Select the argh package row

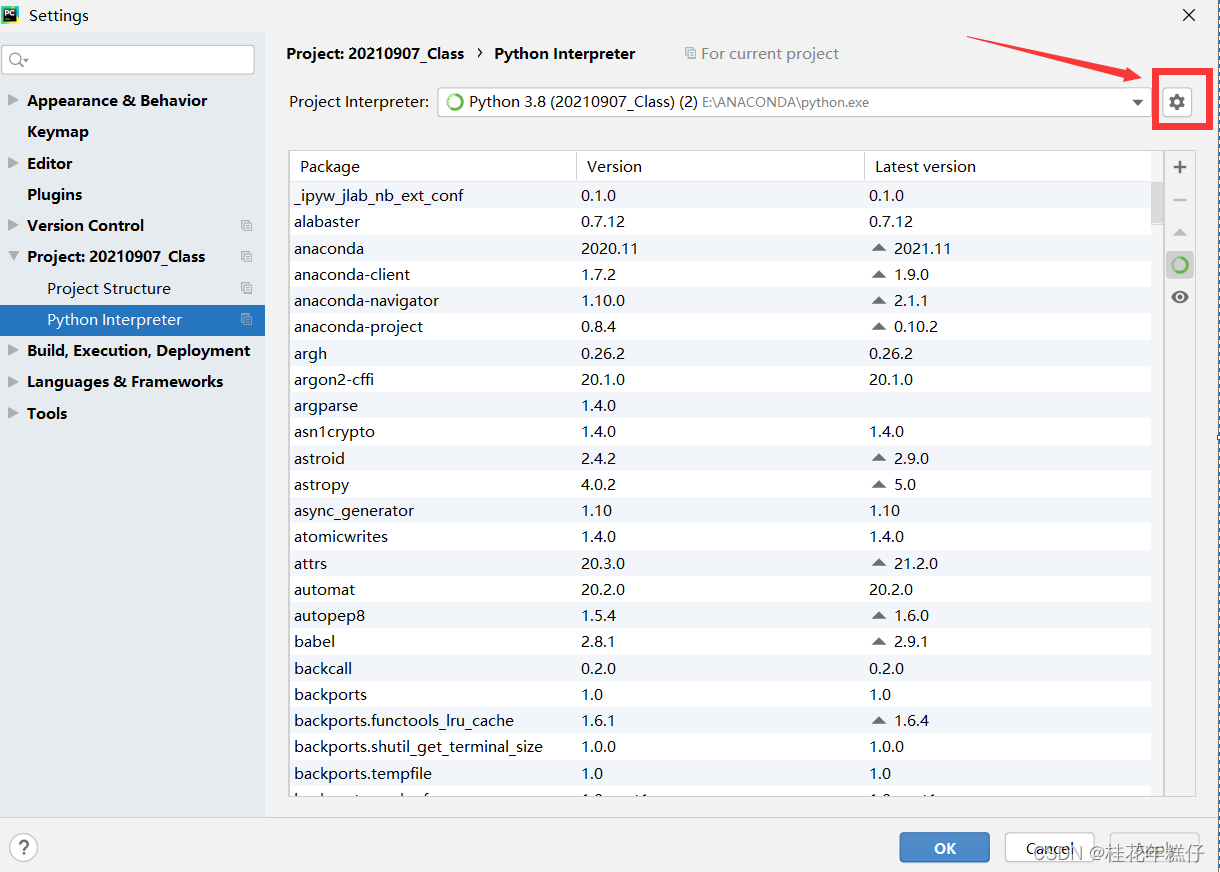[720, 353]
